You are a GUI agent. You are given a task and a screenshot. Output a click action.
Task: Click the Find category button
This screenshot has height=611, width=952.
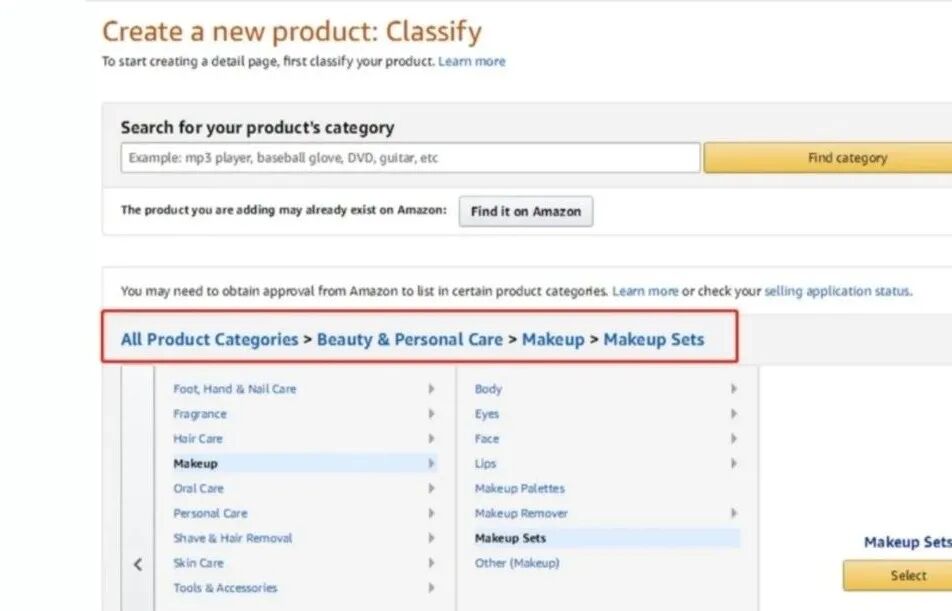click(x=846, y=158)
